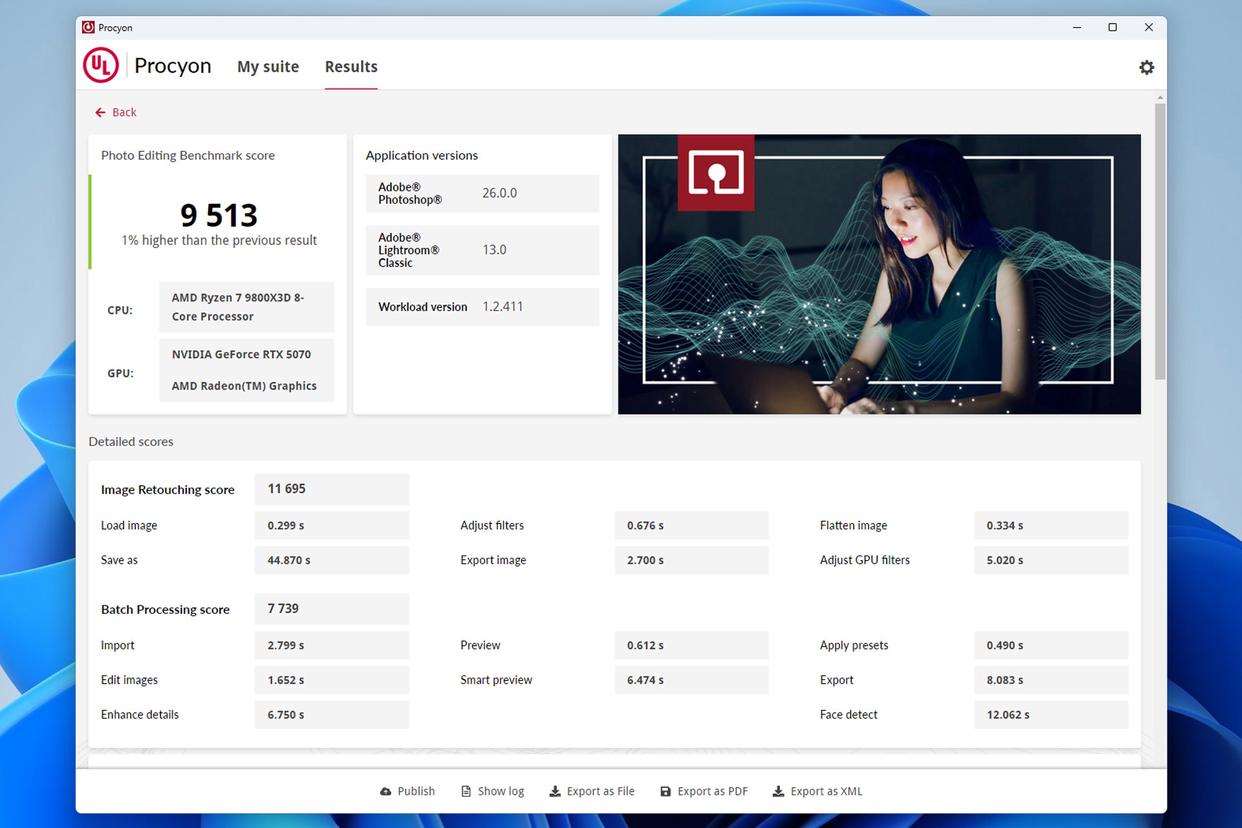1242x828 pixels.
Task: Click the Smart preview value 6.474 s
Action: 691,680
